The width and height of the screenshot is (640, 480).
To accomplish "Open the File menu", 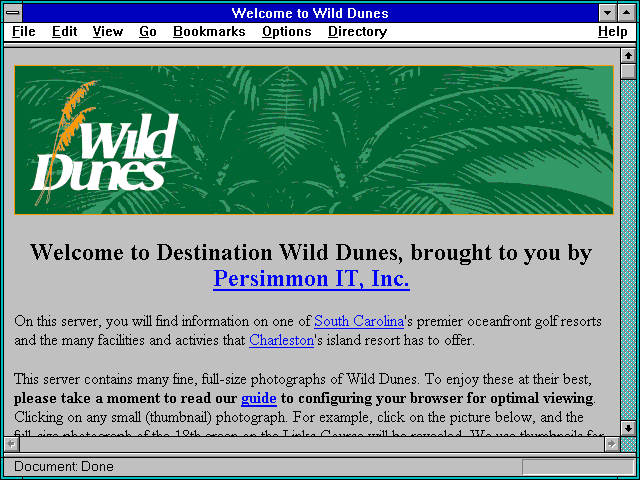I will (24, 32).
